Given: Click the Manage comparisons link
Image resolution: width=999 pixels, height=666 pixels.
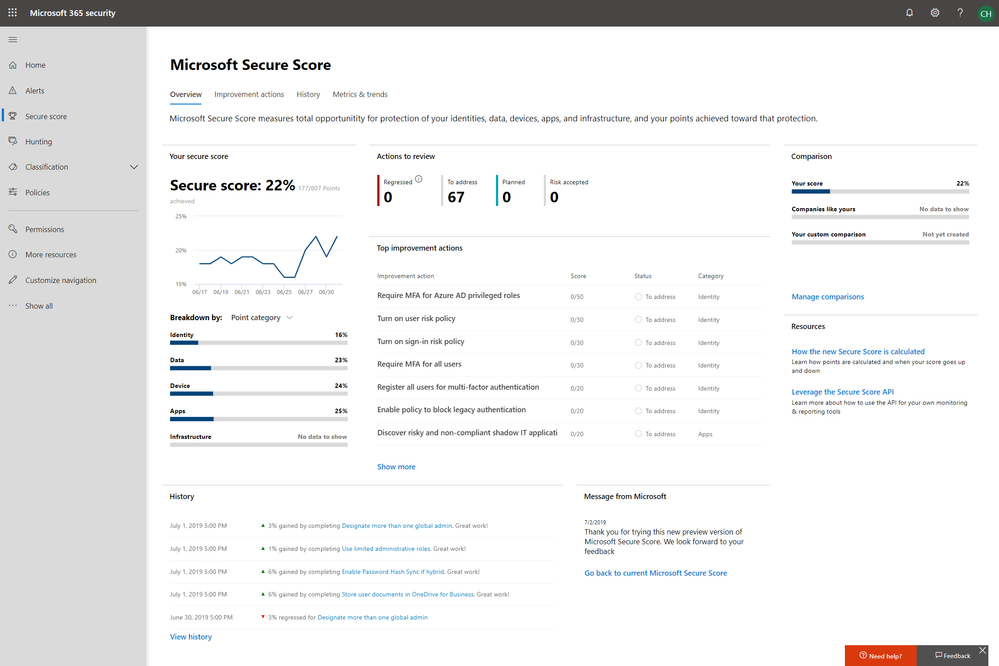Looking at the screenshot, I should pyautogui.click(x=828, y=296).
